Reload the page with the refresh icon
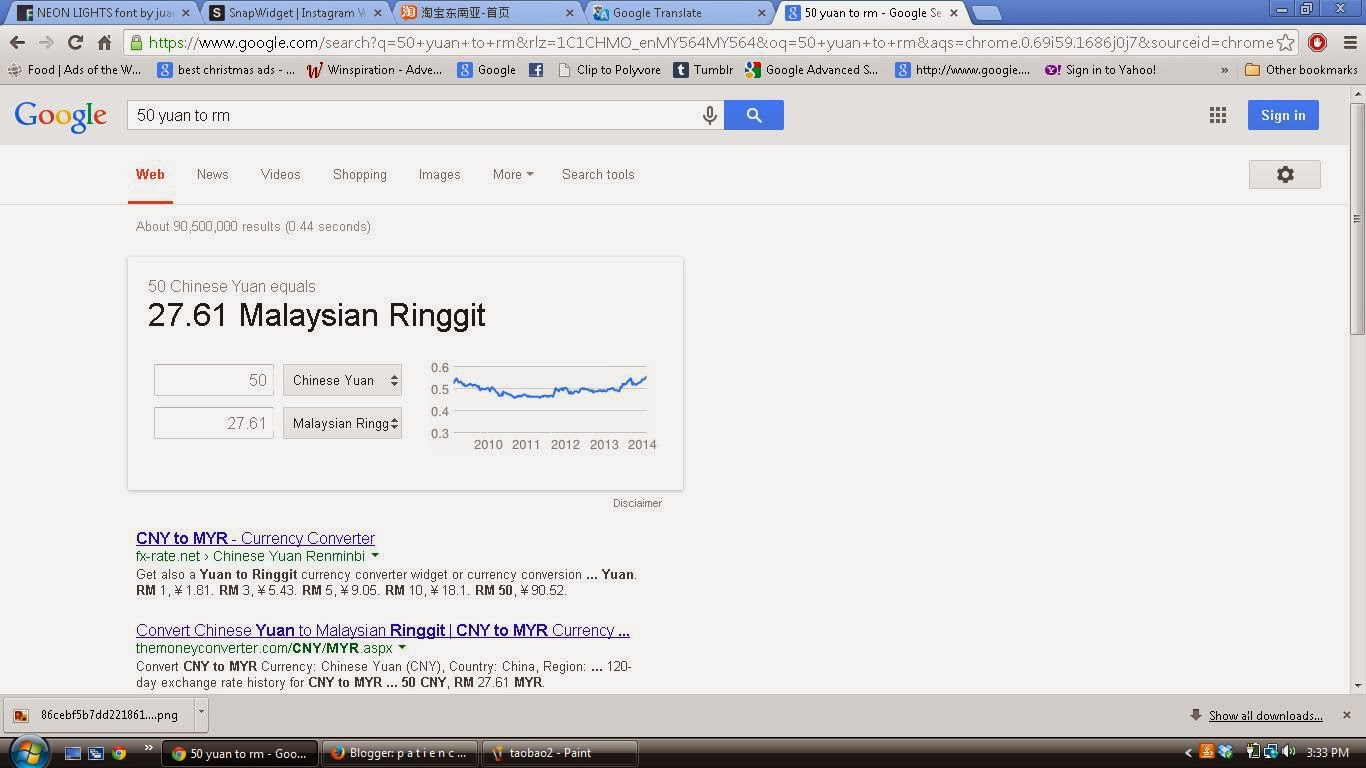1366x768 pixels. (75, 43)
